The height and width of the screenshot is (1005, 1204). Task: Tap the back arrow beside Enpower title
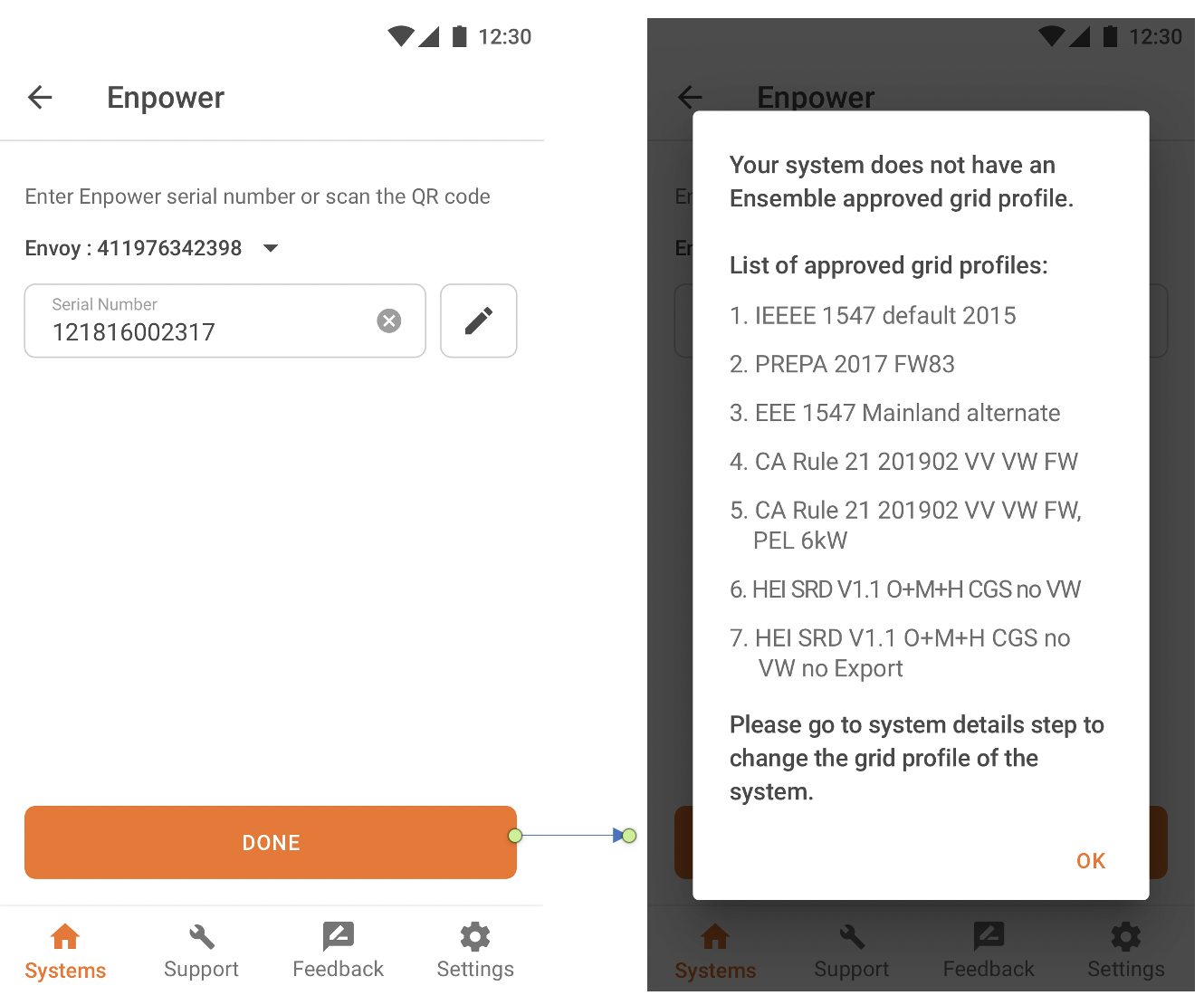click(41, 97)
